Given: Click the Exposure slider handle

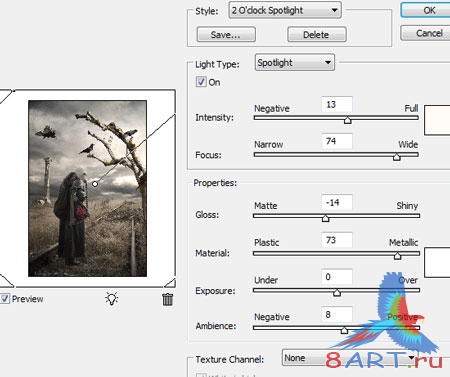Looking at the screenshot, I should pyautogui.click(x=337, y=293).
